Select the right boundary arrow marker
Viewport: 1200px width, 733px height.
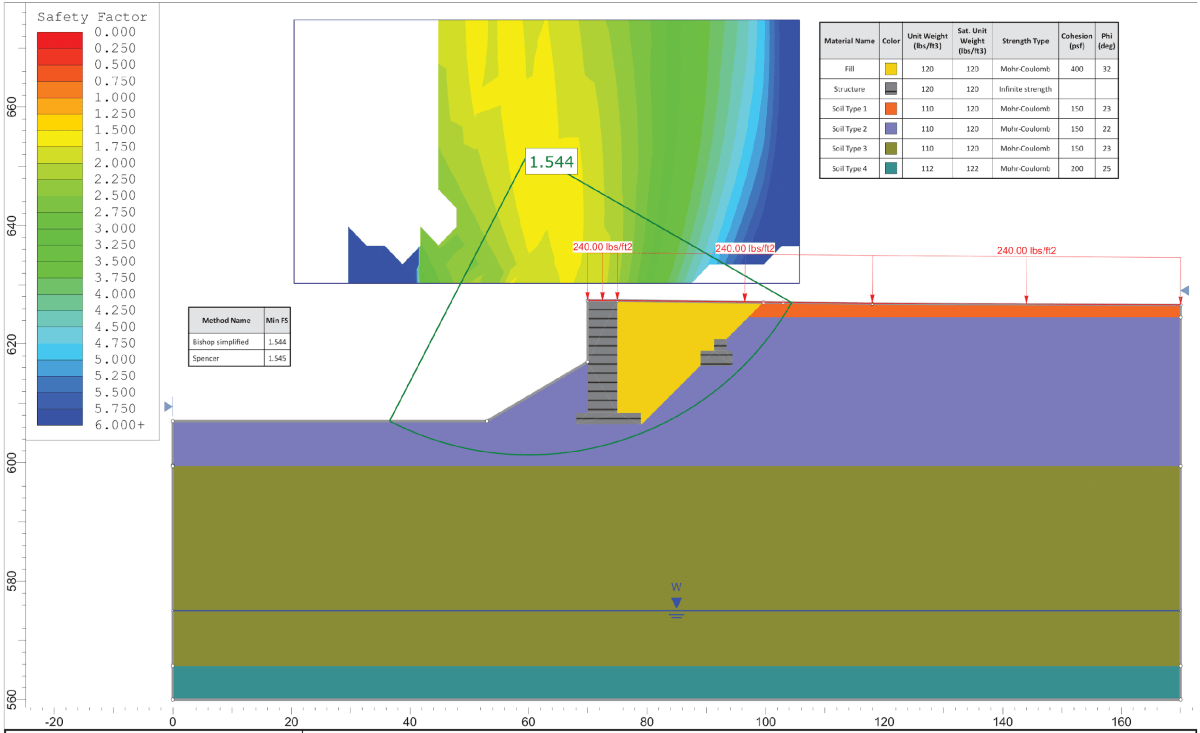1184,291
